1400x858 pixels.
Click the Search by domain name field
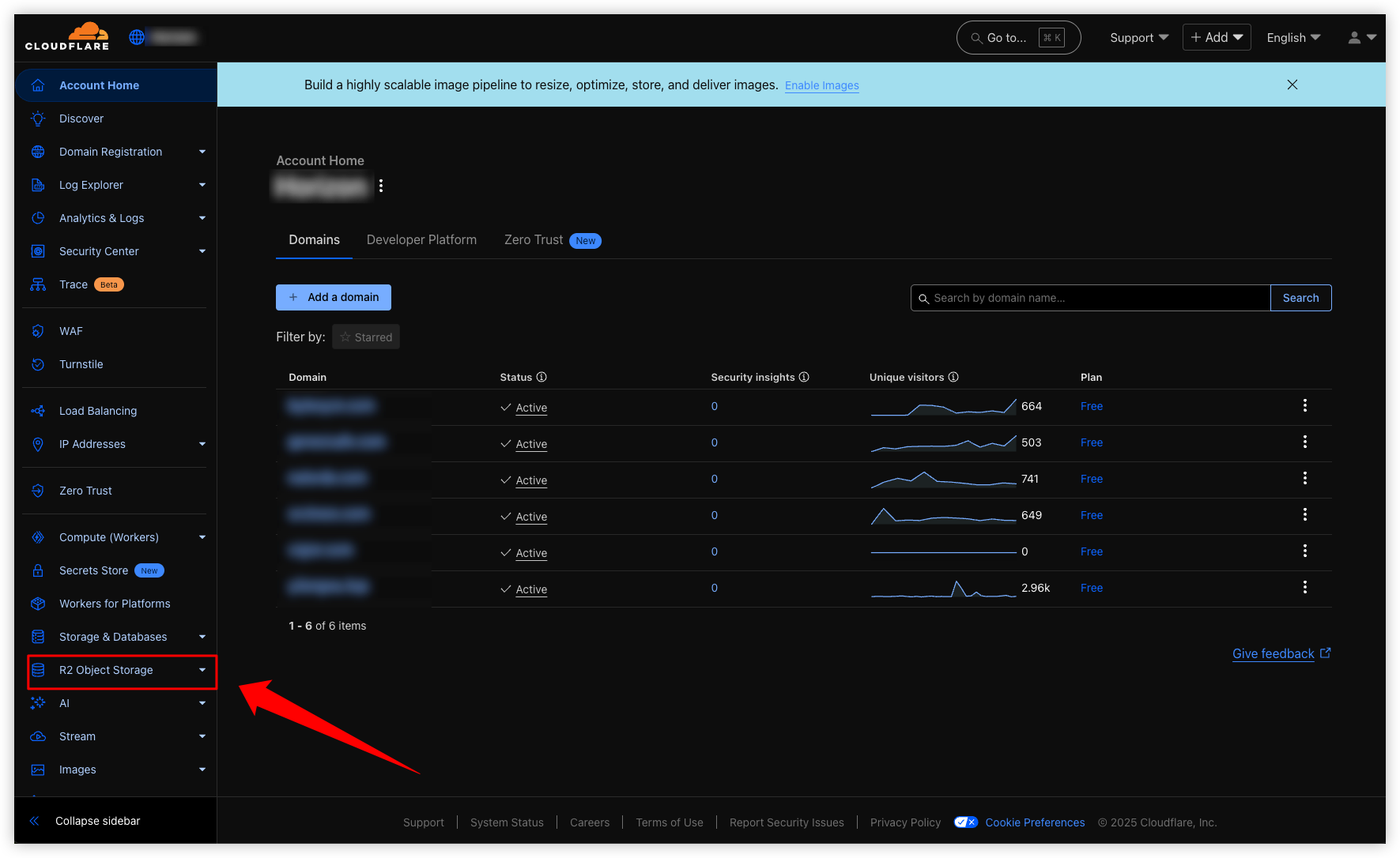click(x=1090, y=298)
